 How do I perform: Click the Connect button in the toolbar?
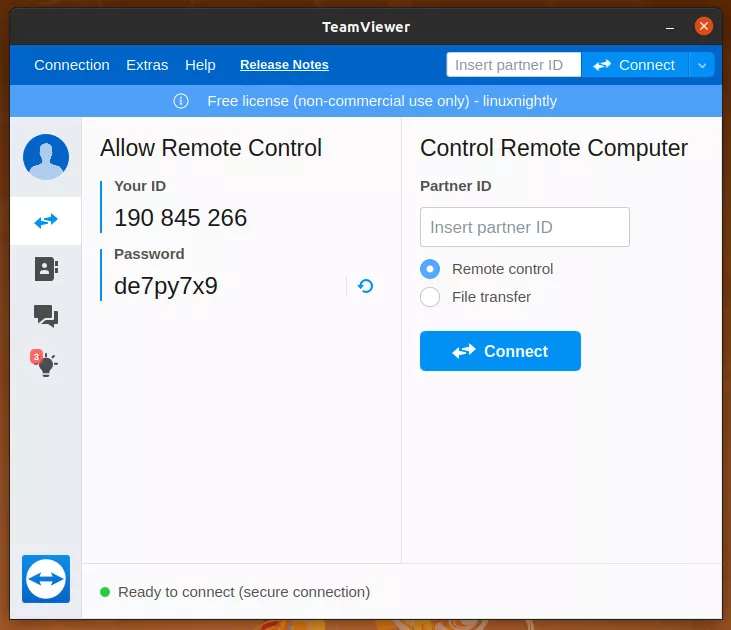[x=635, y=65]
